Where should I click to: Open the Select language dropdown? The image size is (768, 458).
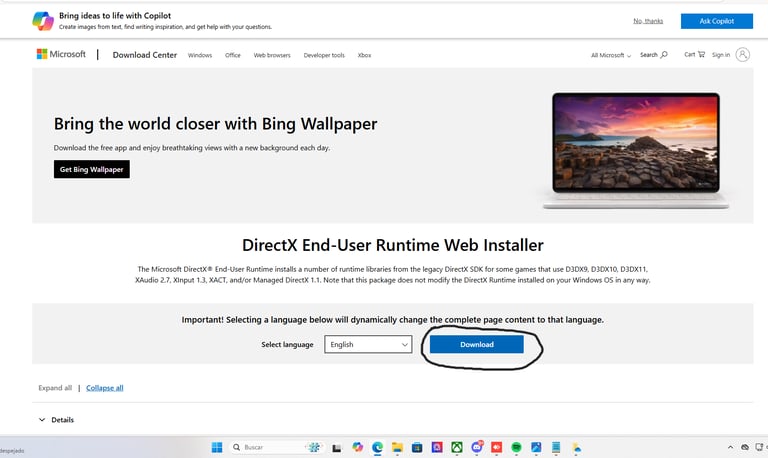coord(368,344)
